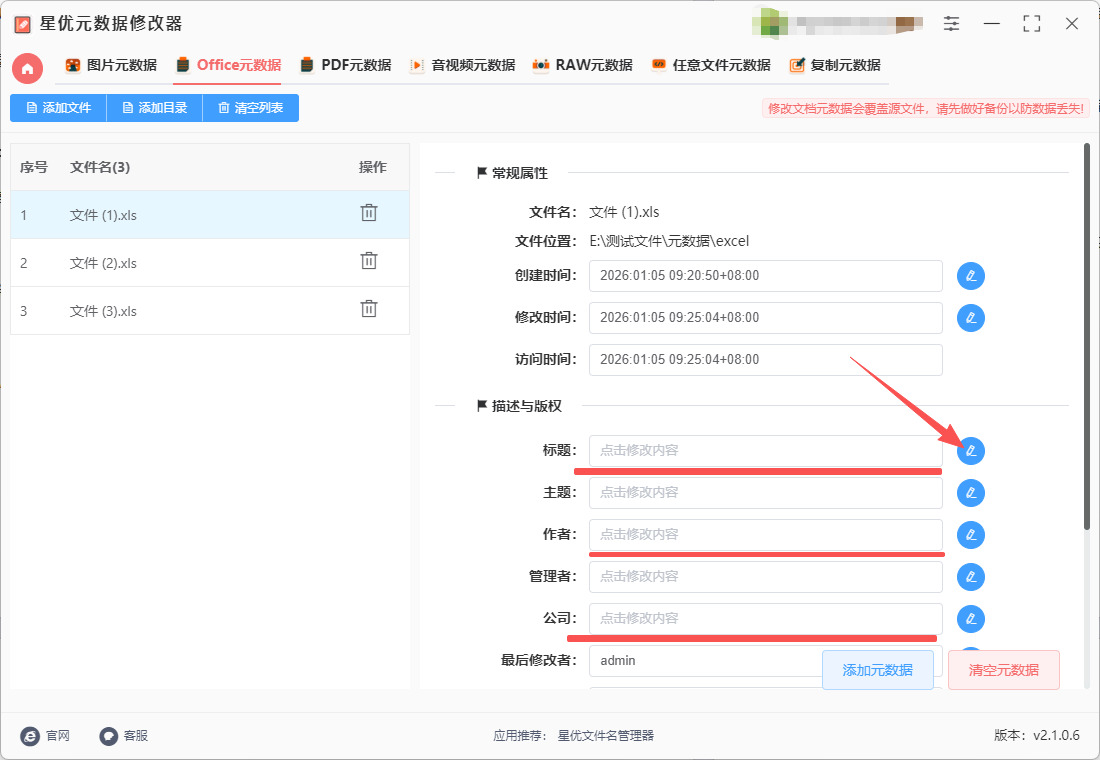Click the 作者 input field

pyautogui.click(x=765, y=535)
